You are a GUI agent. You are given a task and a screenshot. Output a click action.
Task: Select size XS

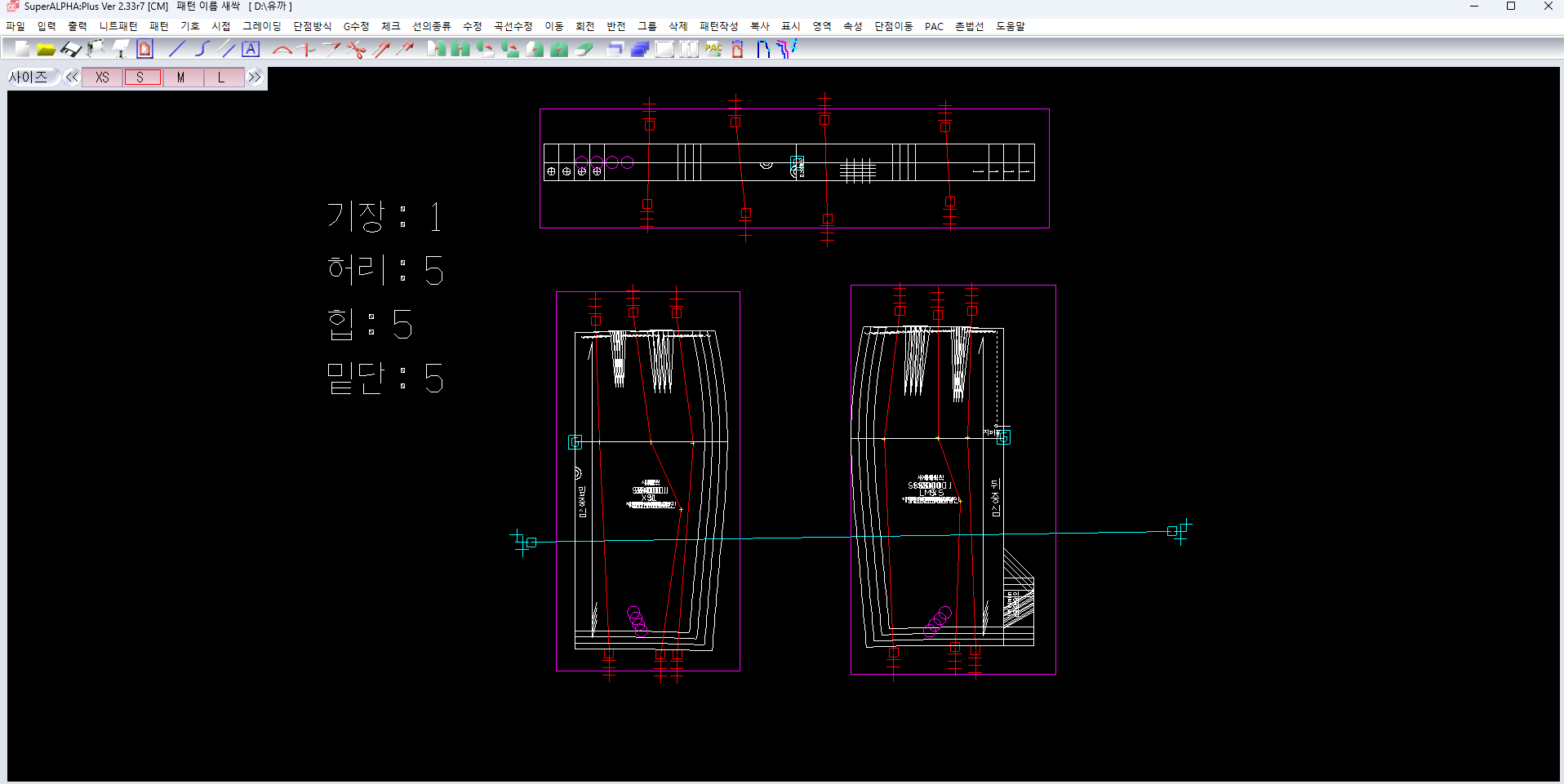102,78
